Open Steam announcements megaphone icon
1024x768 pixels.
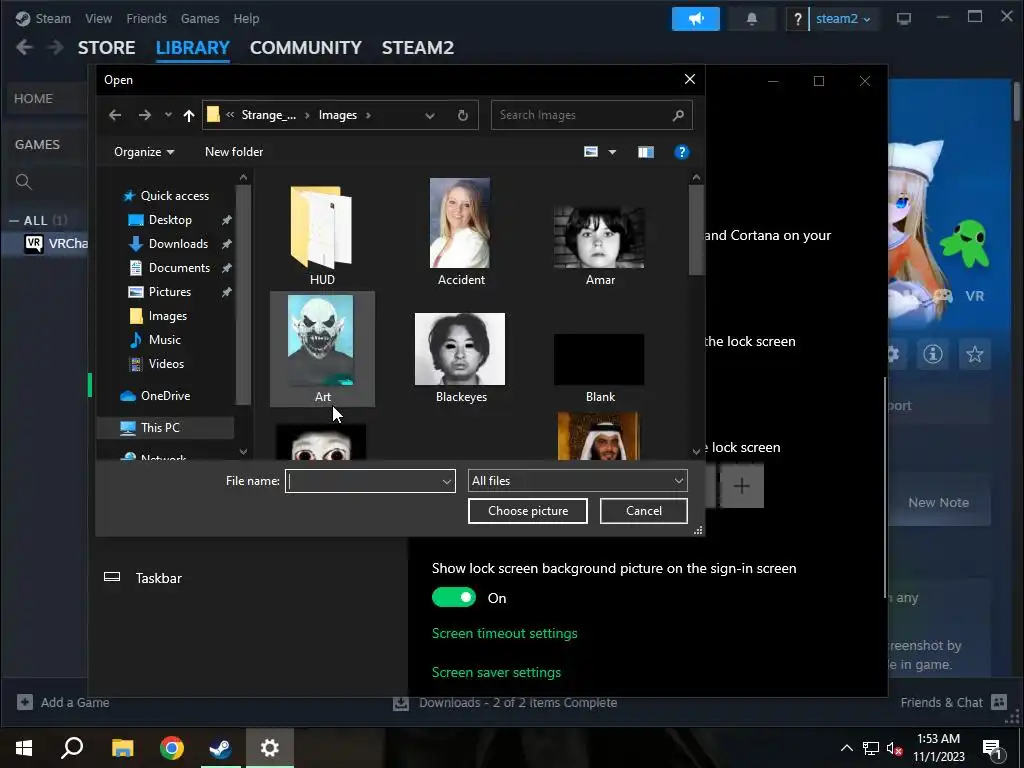(696, 18)
